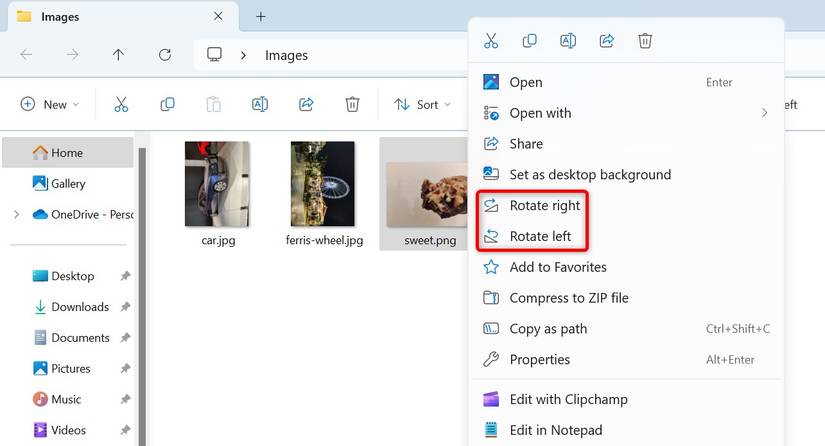Go up one folder with Up arrow
Image resolution: width=825 pixels, height=446 pixels.
(118, 55)
